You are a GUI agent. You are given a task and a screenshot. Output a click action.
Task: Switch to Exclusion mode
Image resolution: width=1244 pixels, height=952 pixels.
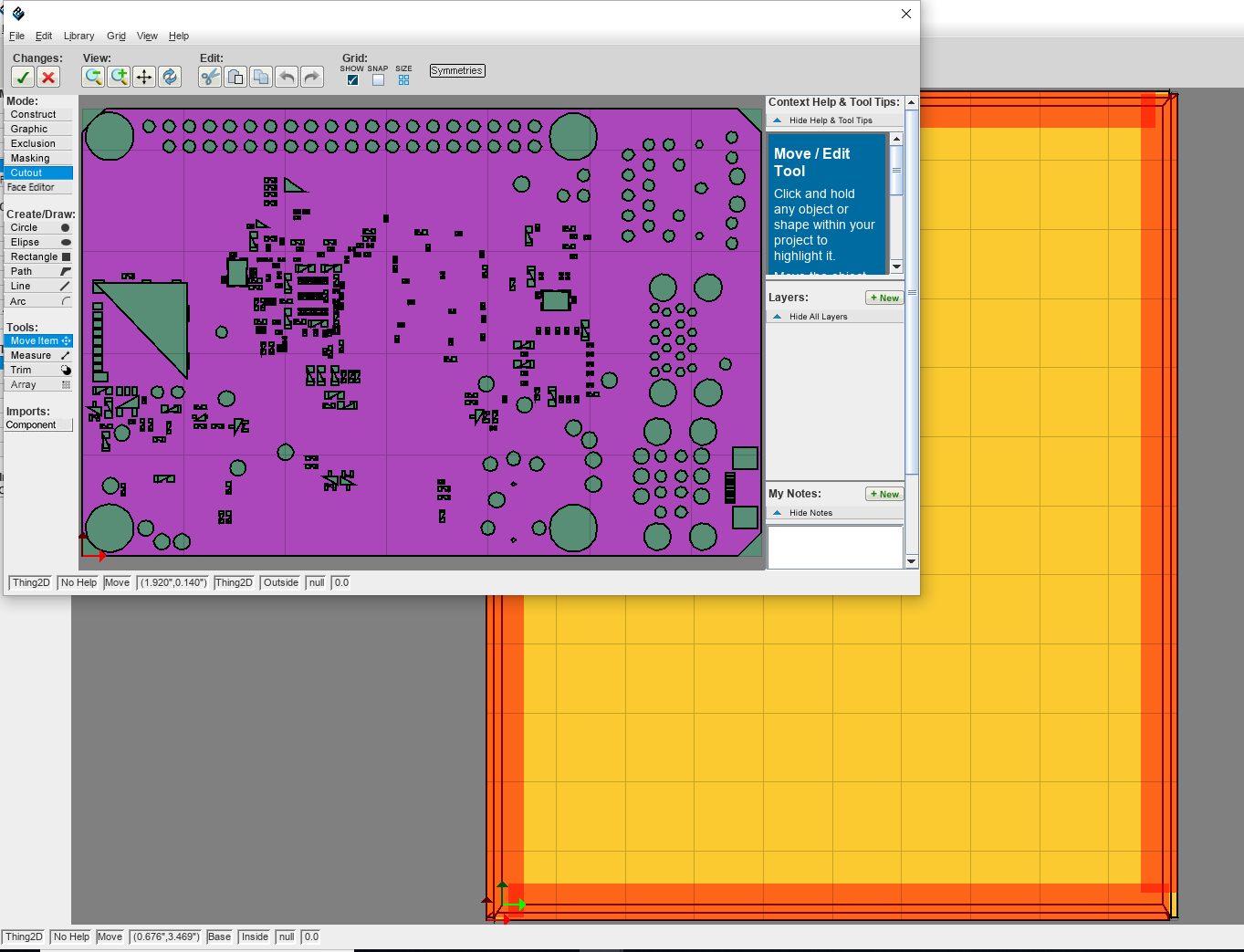pos(38,143)
